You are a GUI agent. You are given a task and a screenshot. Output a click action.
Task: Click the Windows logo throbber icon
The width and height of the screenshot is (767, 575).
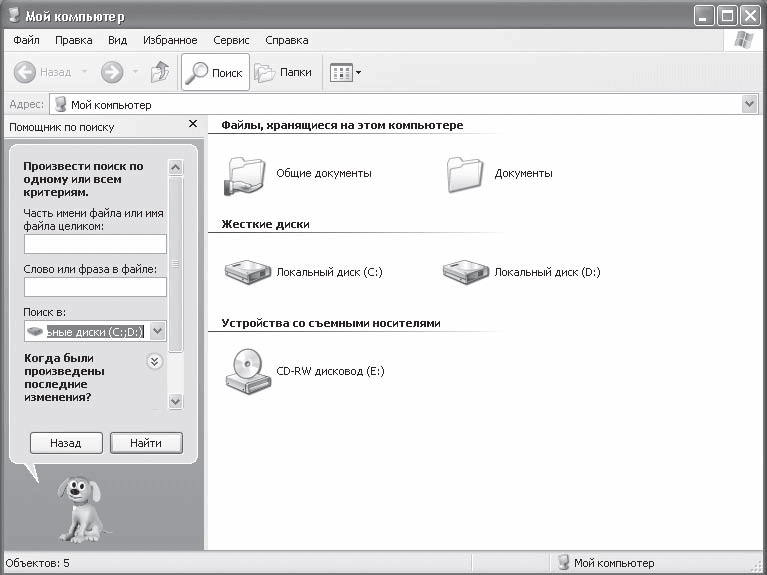point(744,40)
